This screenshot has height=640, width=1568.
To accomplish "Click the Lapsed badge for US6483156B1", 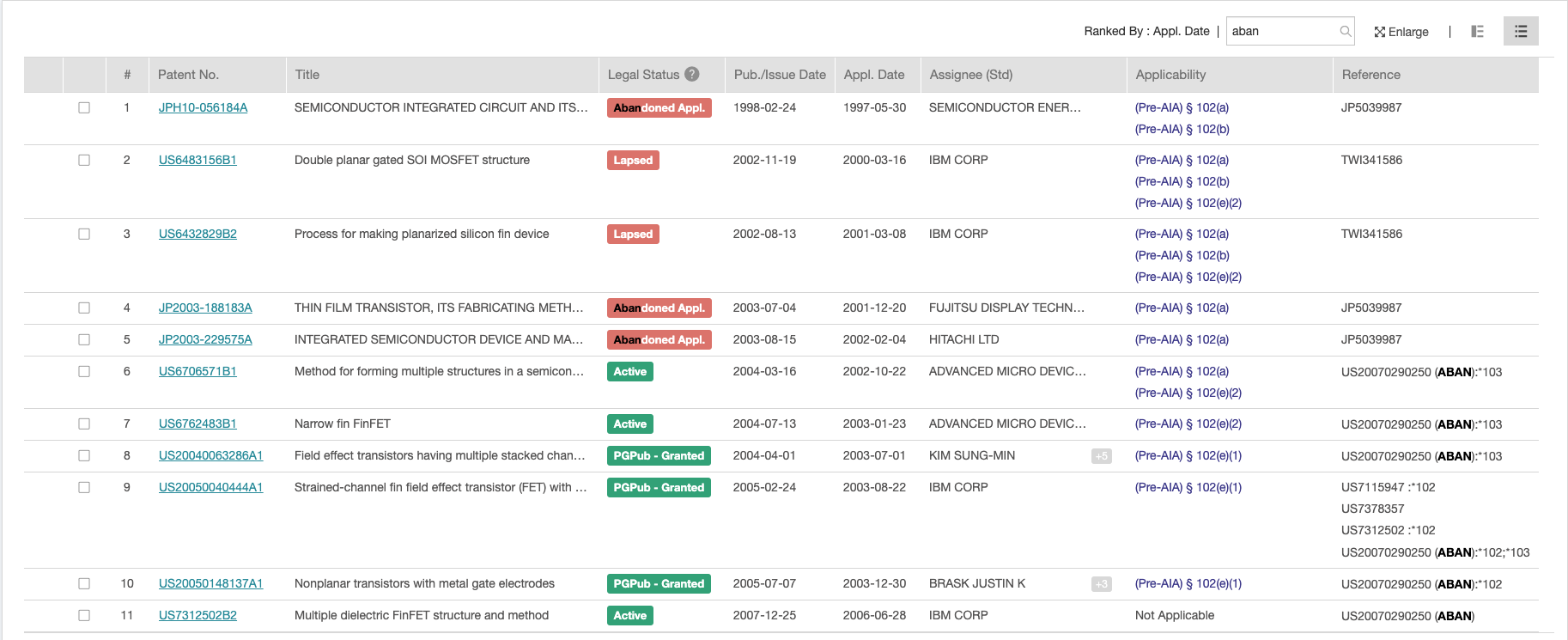I will click(x=633, y=161).
